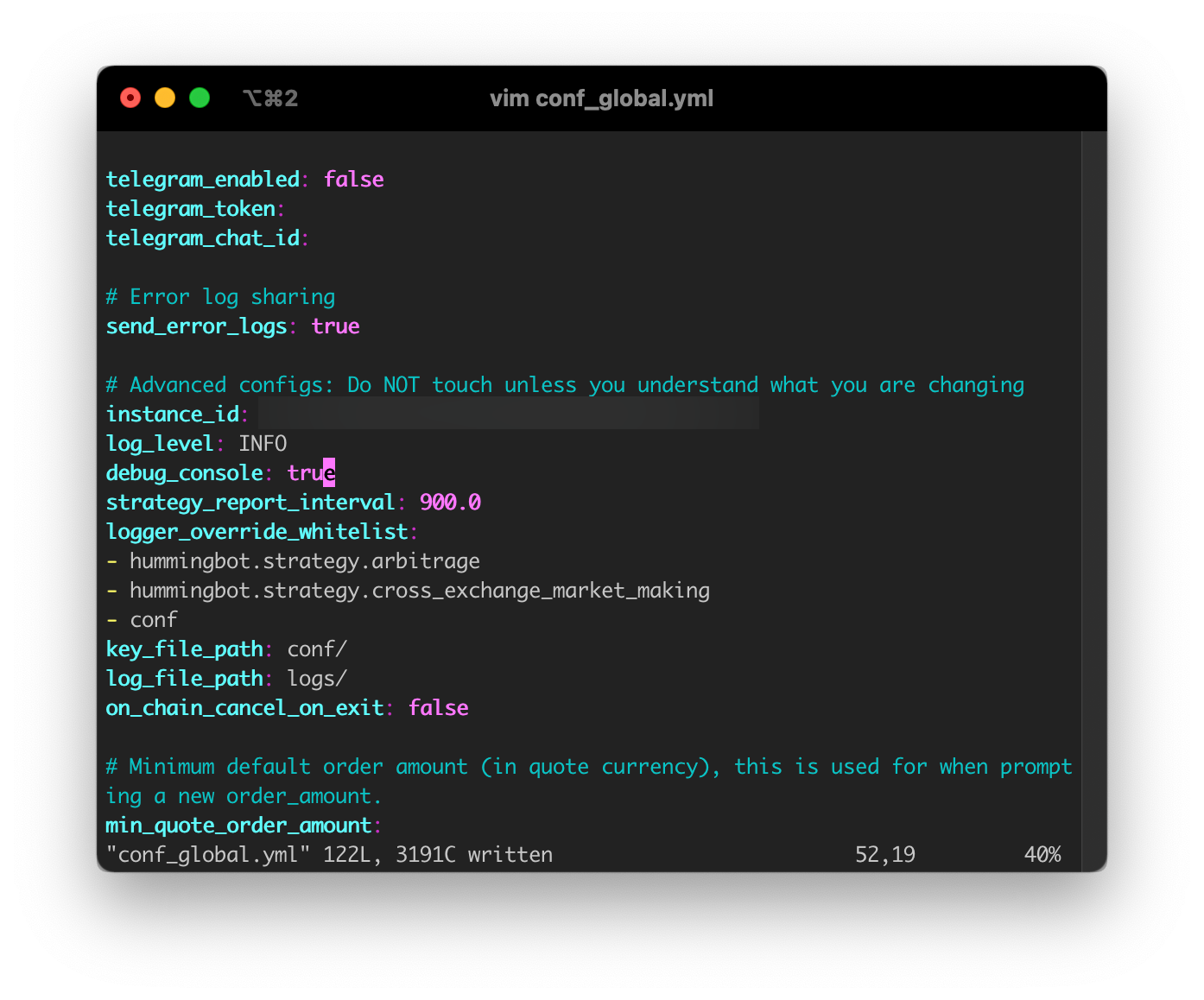Click the '900.0' interval value
1204x1000 pixels.
(x=451, y=503)
